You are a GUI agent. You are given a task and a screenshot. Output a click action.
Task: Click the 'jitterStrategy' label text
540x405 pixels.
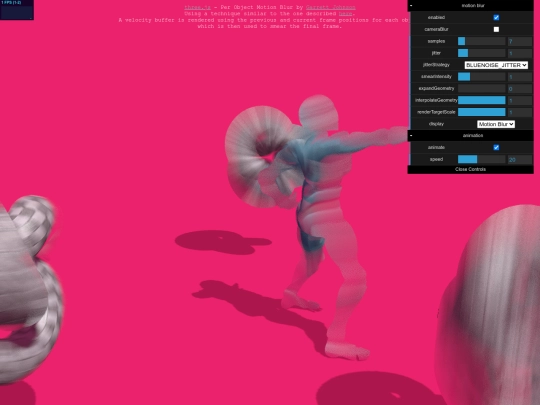coord(436,65)
